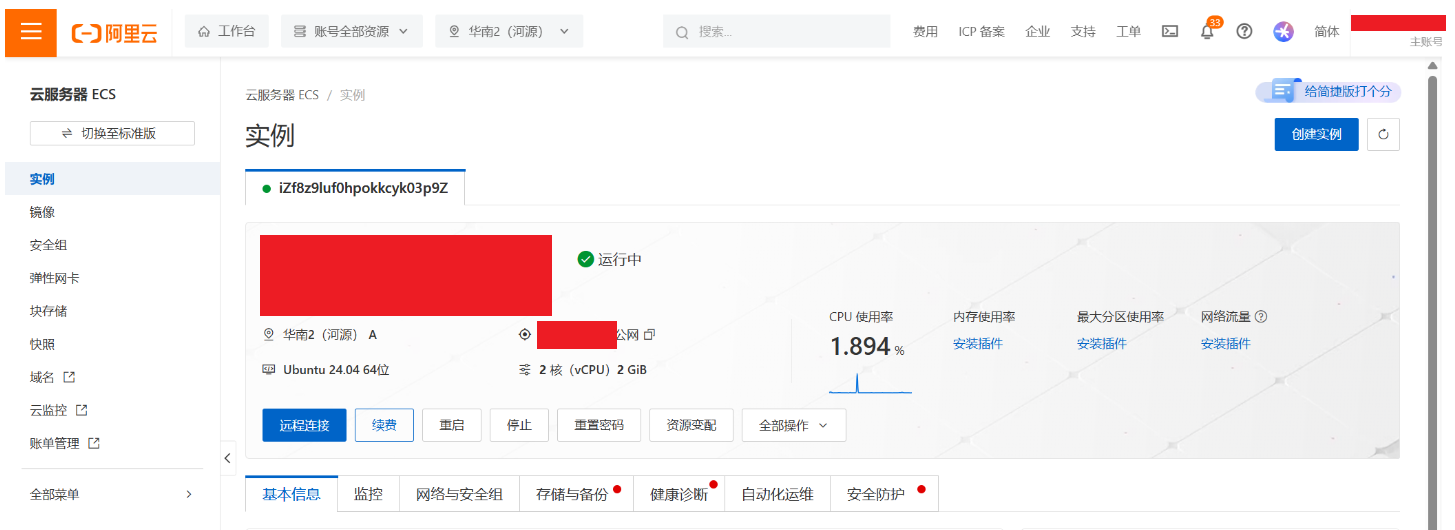Expand 全部菜单 in sidebar
Screen dimensions: 1455x530
click(x=110, y=494)
